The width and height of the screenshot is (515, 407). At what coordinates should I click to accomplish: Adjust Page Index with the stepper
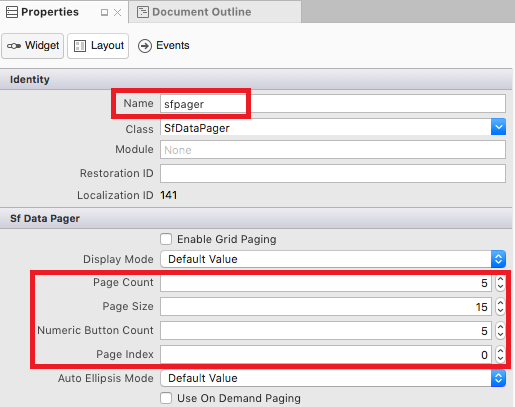click(500, 355)
